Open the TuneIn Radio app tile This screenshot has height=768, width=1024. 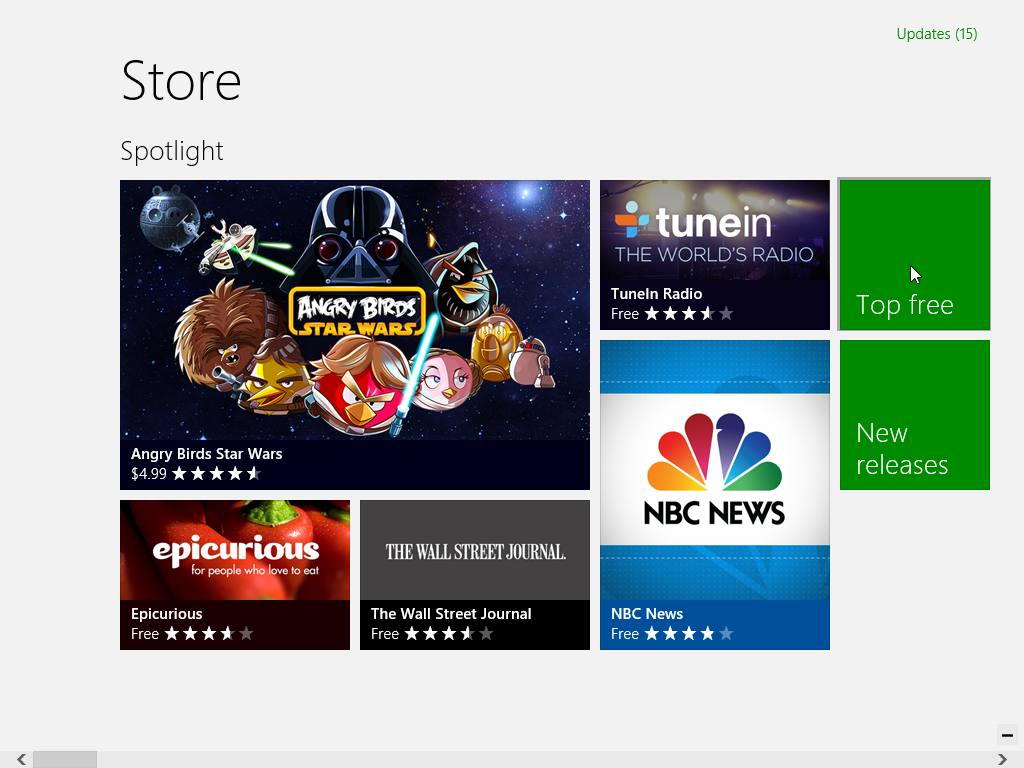point(714,255)
